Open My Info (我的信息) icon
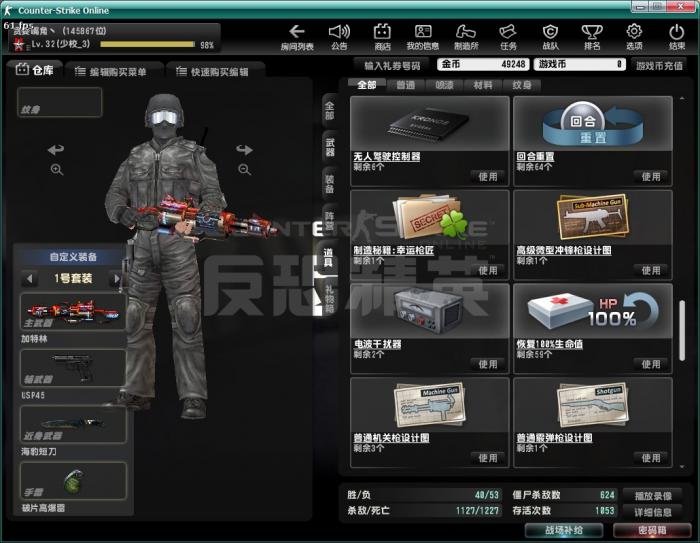Screen dimensions: 700x543 (x=422, y=37)
